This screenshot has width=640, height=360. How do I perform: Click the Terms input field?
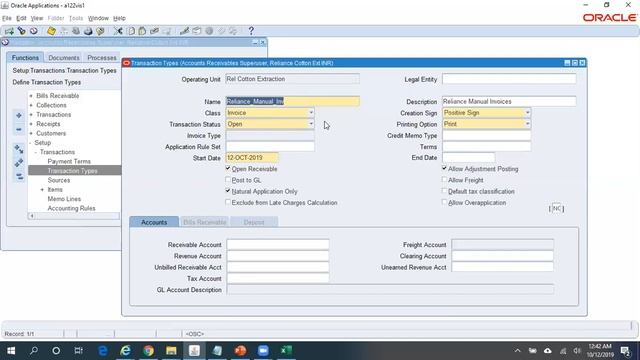[x=487, y=147]
